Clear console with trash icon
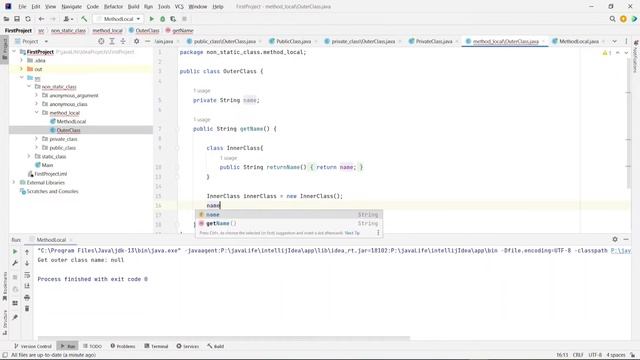The height and width of the screenshot is (360, 640). click(x=27, y=309)
